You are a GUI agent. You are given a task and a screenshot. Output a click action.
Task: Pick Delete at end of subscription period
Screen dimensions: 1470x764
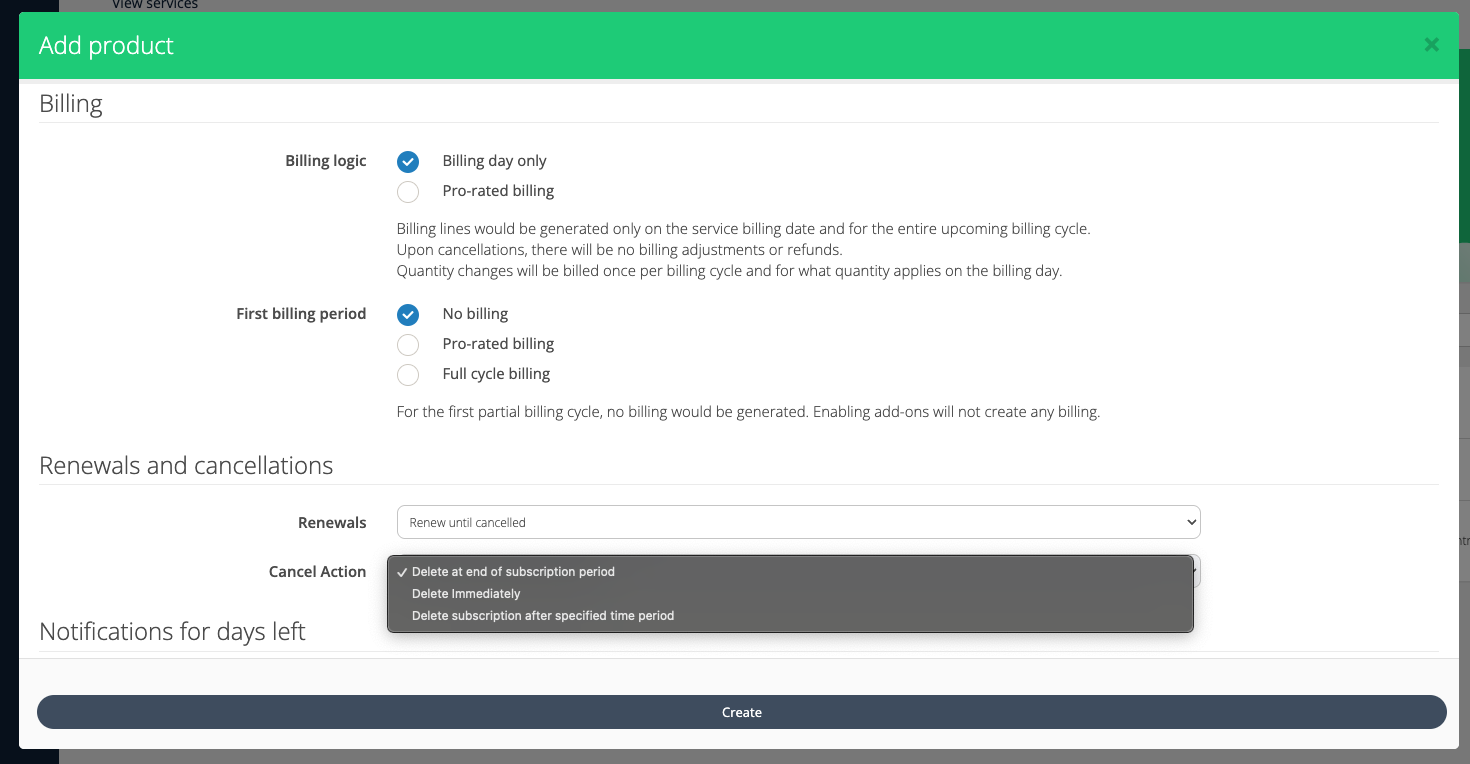pyautogui.click(x=513, y=572)
